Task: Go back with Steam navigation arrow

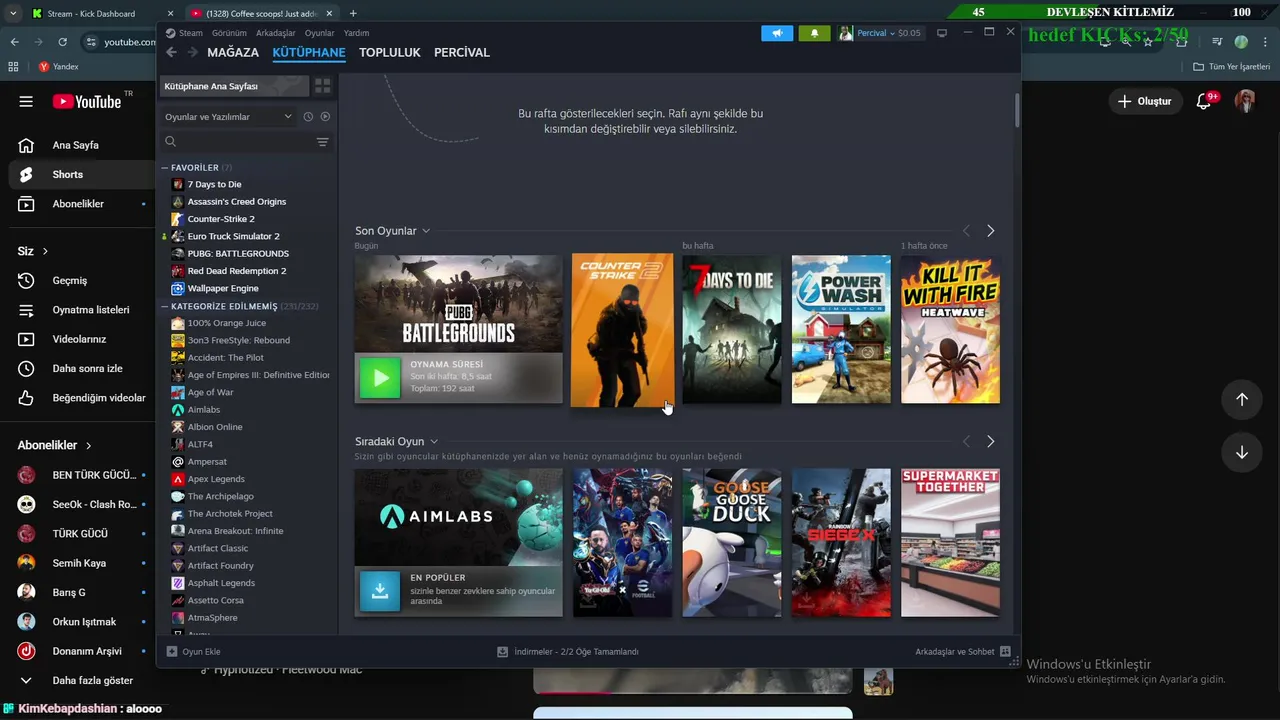Action: tap(171, 52)
